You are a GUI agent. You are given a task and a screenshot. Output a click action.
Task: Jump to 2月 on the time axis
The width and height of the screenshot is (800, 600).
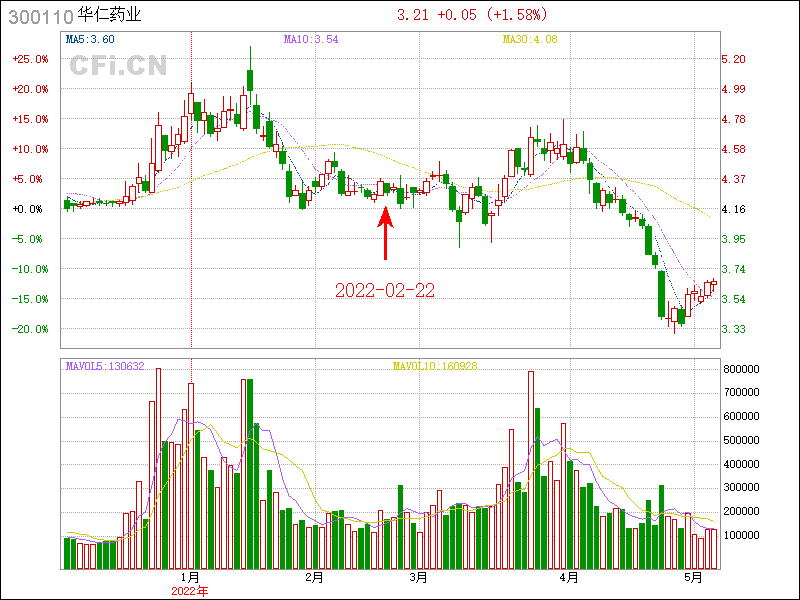tap(314, 577)
